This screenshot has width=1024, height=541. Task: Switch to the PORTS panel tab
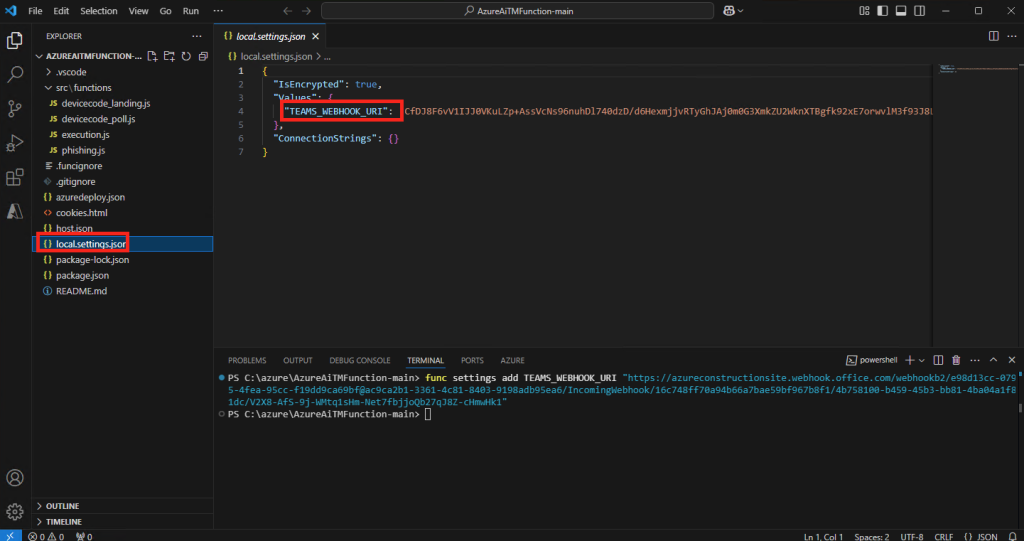click(472, 361)
